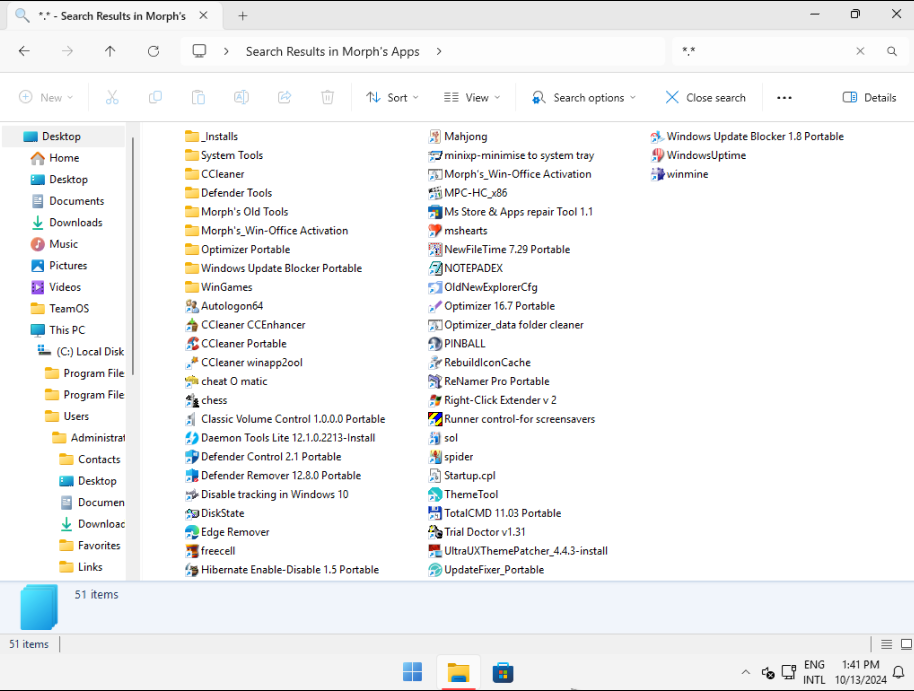Image resolution: width=914 pixels, height=691 pixels.
Task: Select the TotalCMD 11.03 Portable icon
Action: pyautogui.click(x=435, y=513)
